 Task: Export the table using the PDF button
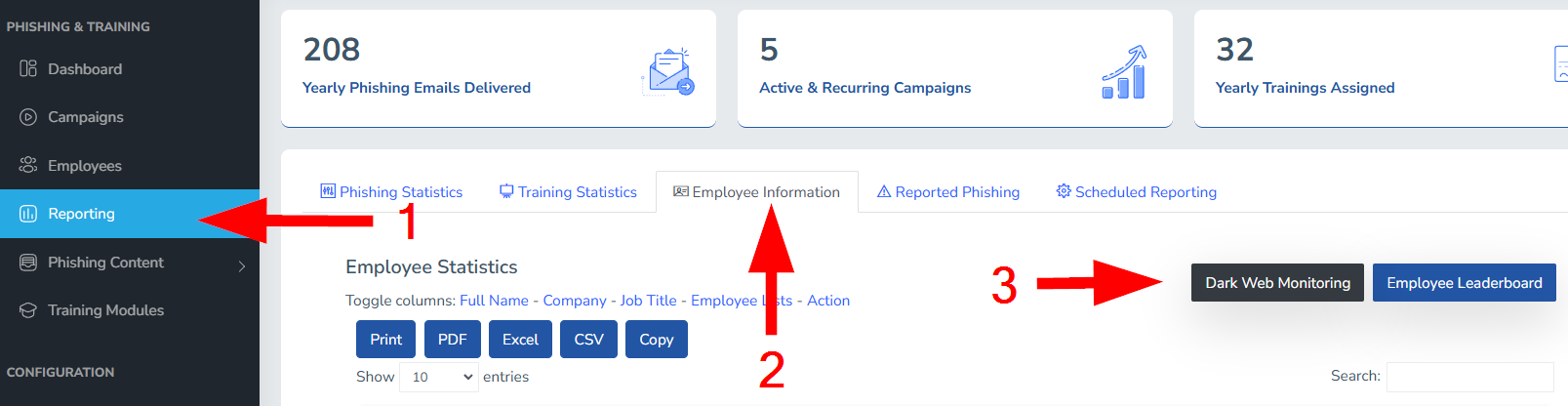[x=453, y=340]
